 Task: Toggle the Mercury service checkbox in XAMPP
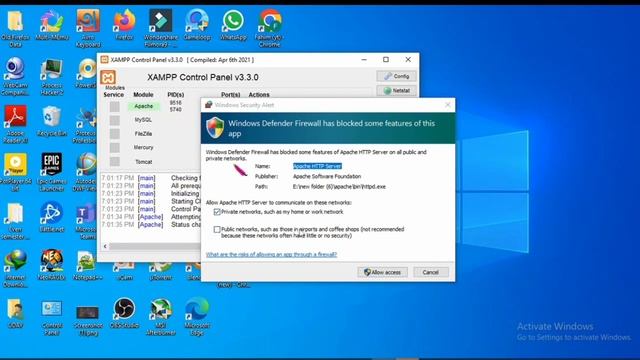tap(115, 147)
